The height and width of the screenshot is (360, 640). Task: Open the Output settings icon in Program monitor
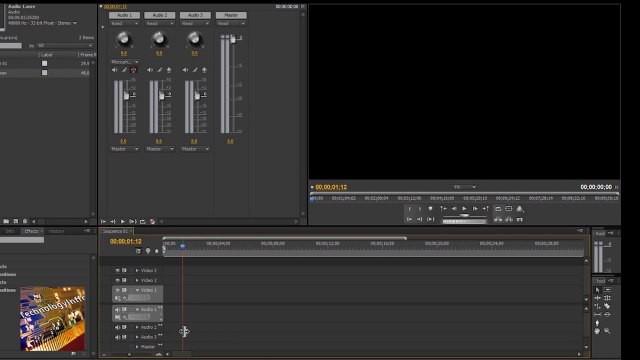(520, 209)
